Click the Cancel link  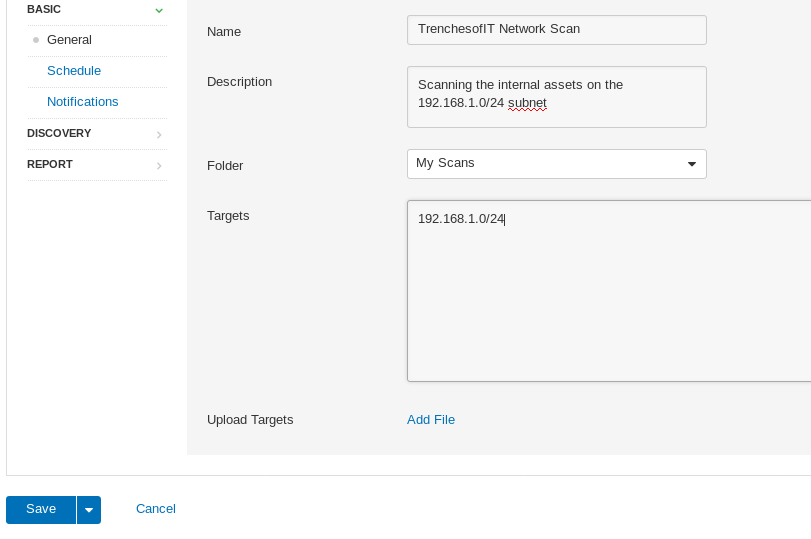pos(156,509)
